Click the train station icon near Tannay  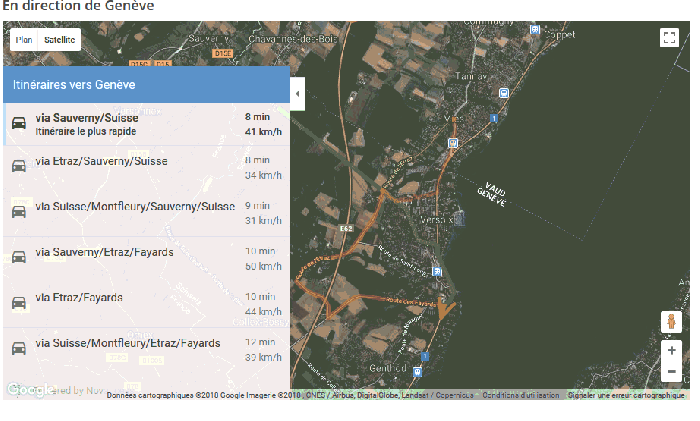[x=504, y=93]
